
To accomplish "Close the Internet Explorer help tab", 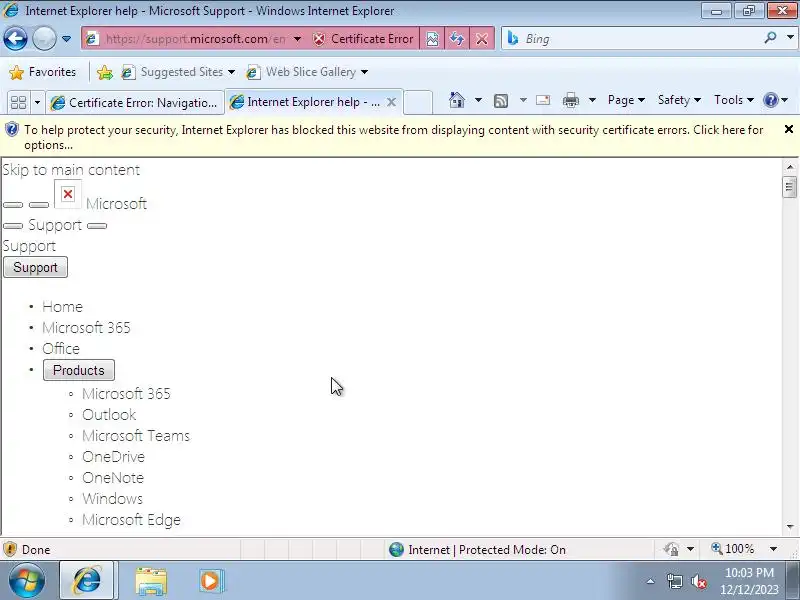I will click(391, 102).
